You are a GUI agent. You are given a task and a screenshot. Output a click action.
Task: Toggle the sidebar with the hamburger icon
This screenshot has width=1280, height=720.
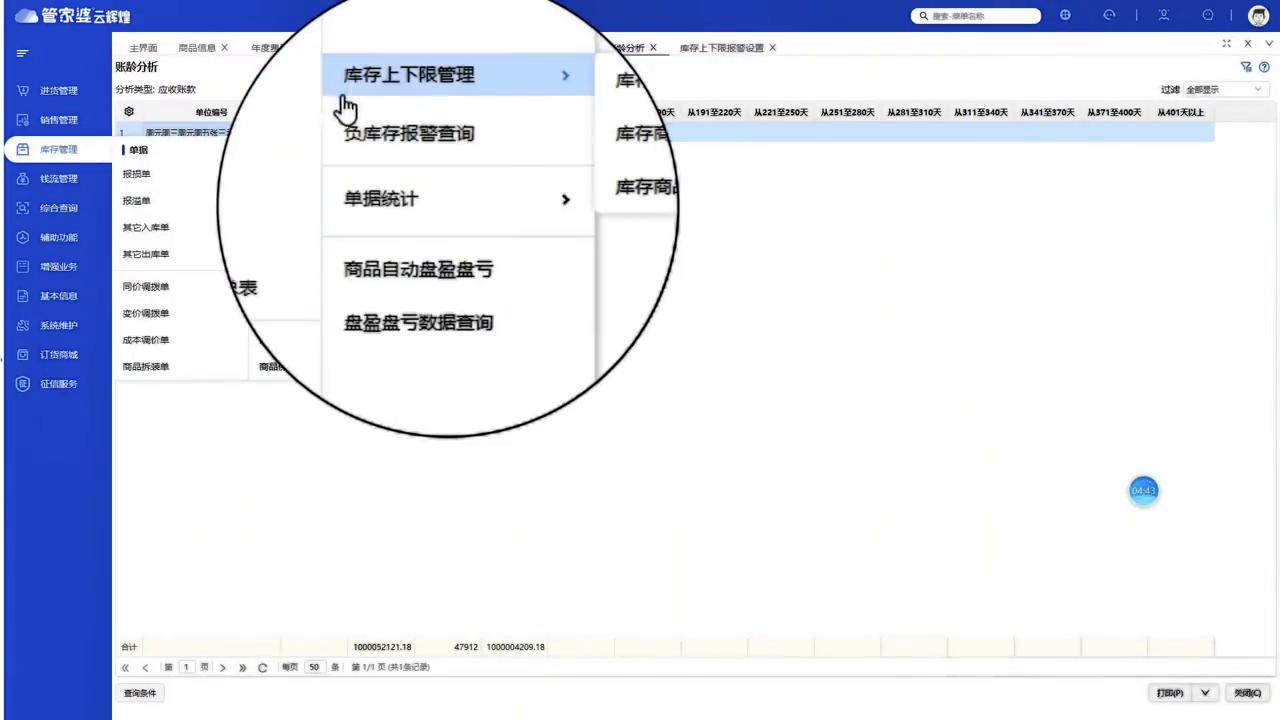coord(22,52)
